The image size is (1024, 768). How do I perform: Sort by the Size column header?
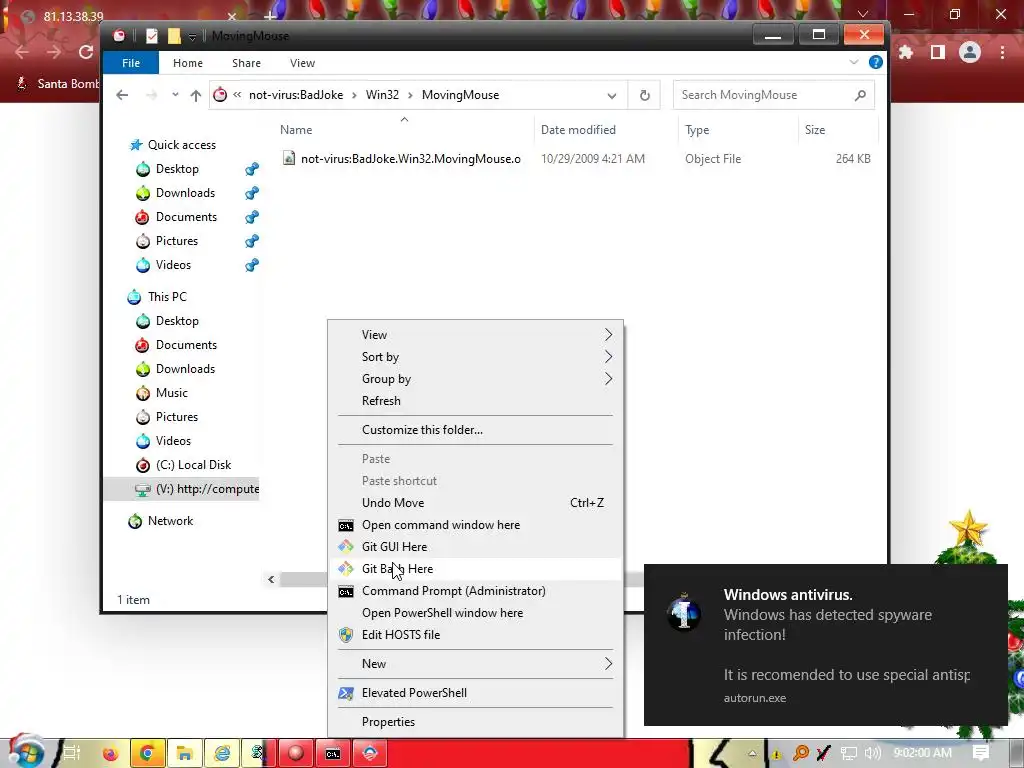tap(814, 130)
